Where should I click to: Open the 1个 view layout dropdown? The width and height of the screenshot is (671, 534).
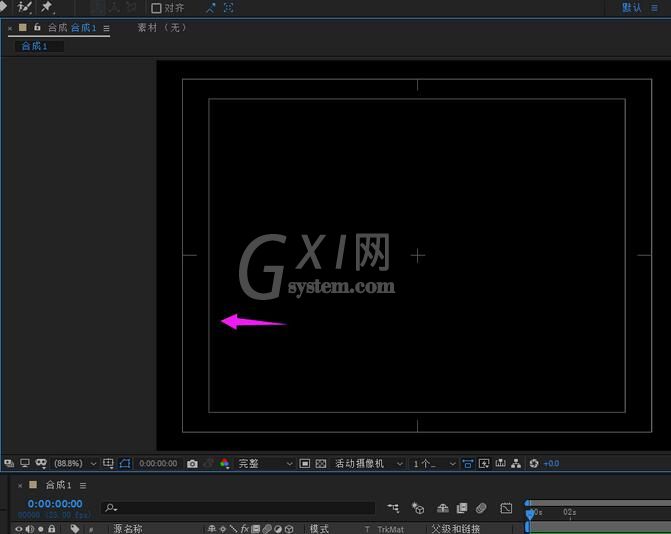tap(434, 463)
